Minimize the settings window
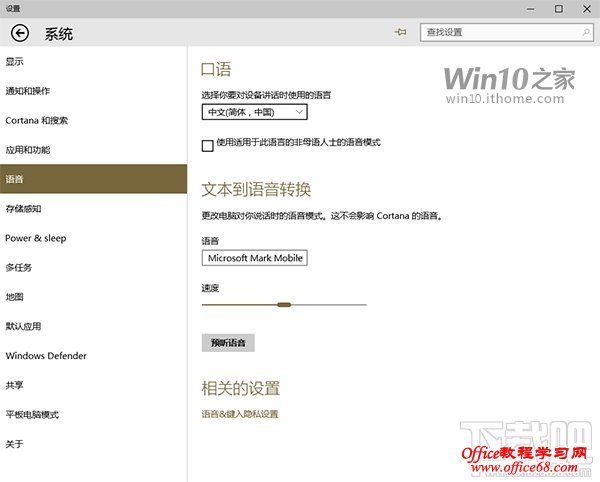Screen dimensions: 600x482 click(530, 9)
